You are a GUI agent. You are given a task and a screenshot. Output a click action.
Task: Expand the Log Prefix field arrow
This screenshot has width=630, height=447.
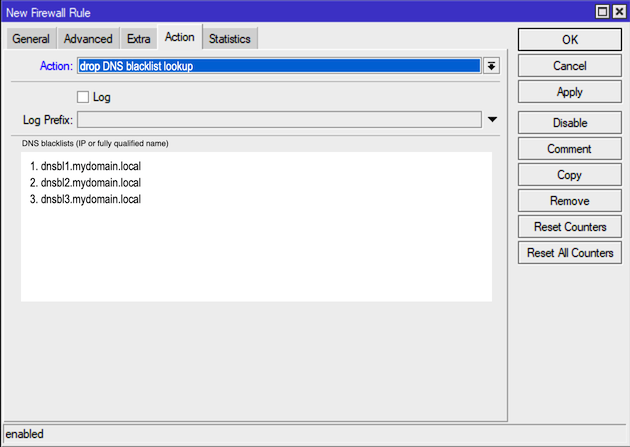[492, 119]
